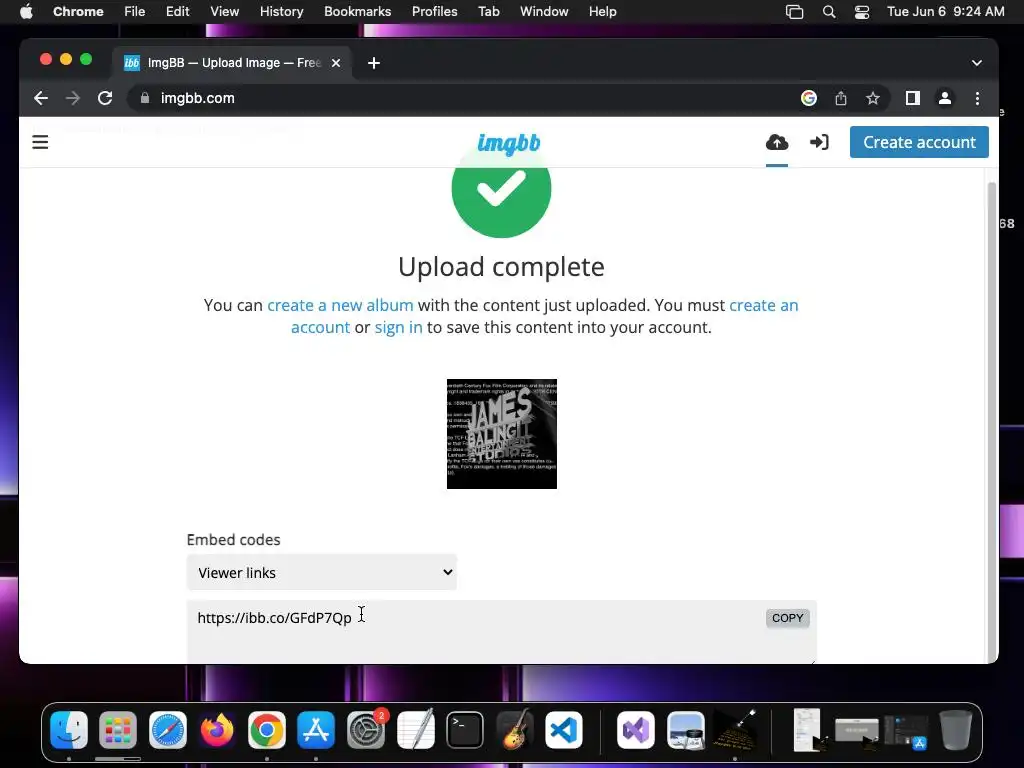Open Chrome profile avatar
The height and width of the screenshot is (768, 1024).
click(x=944, y=98)
